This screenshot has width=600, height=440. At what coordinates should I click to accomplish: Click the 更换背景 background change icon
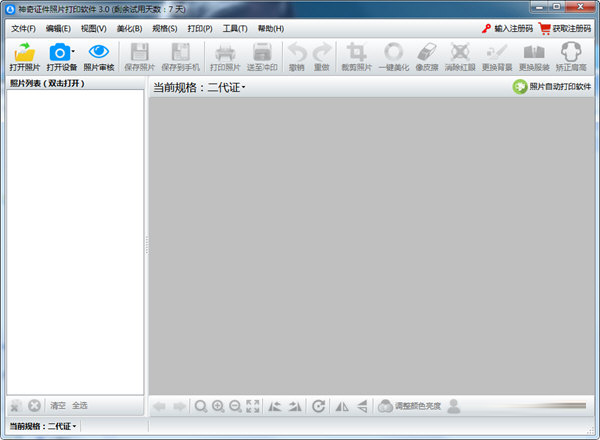pyautogui.click(x=497, y=52)
